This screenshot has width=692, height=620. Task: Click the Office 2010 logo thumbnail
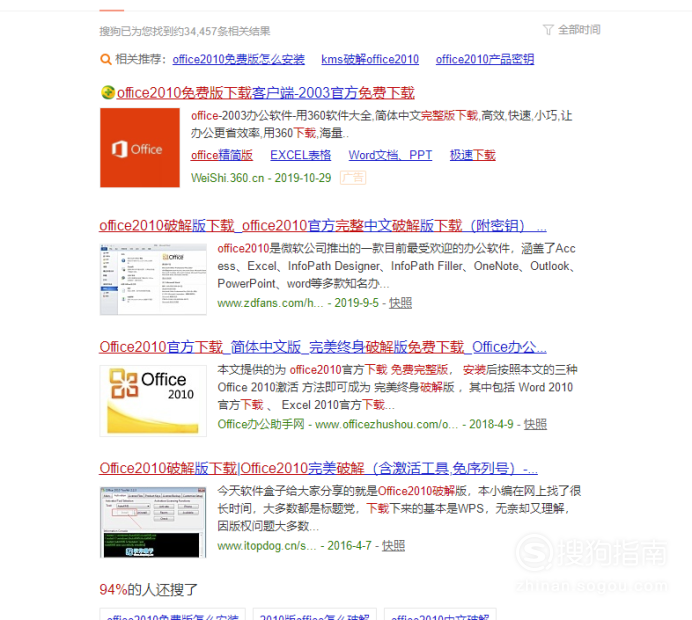tap(153, 401)
